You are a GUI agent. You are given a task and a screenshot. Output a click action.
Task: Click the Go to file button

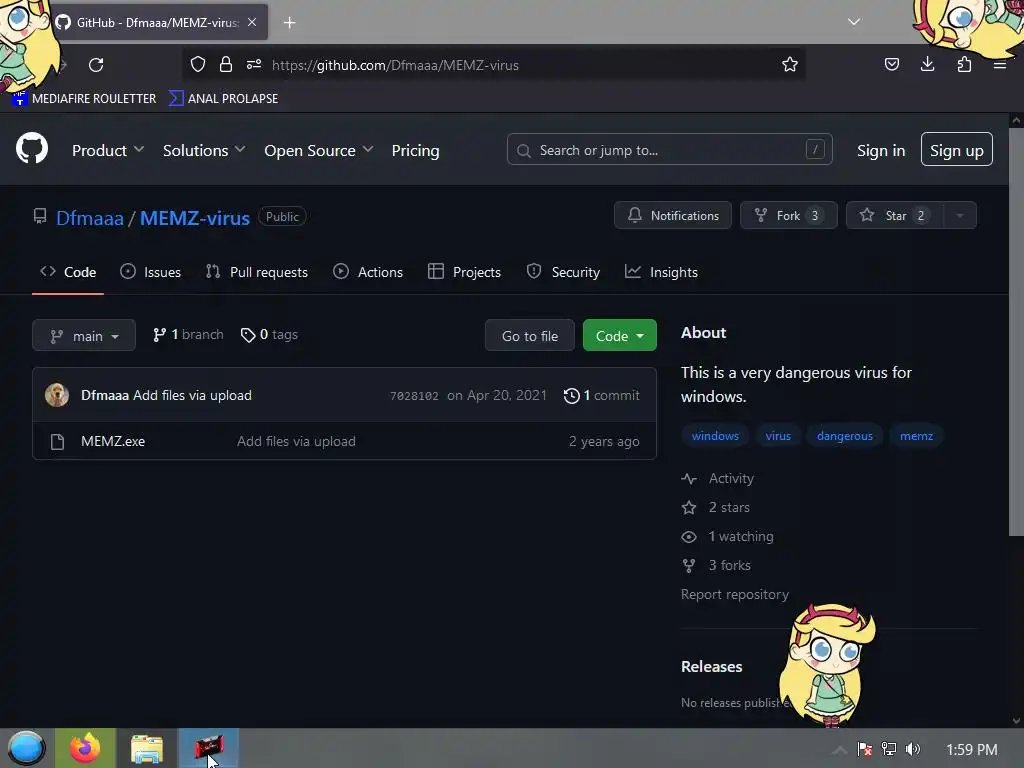click(x=530, y=335)
